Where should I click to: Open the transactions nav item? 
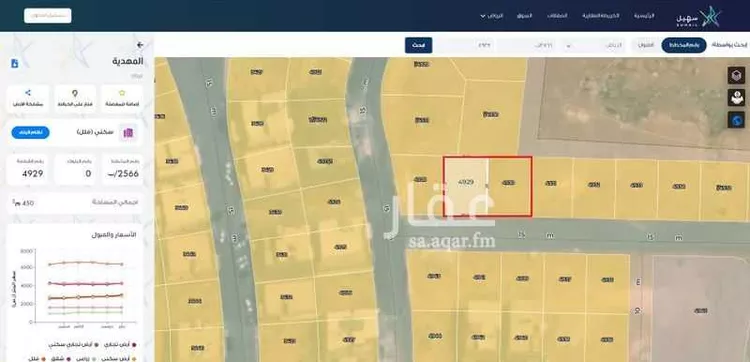click(558, 16)
